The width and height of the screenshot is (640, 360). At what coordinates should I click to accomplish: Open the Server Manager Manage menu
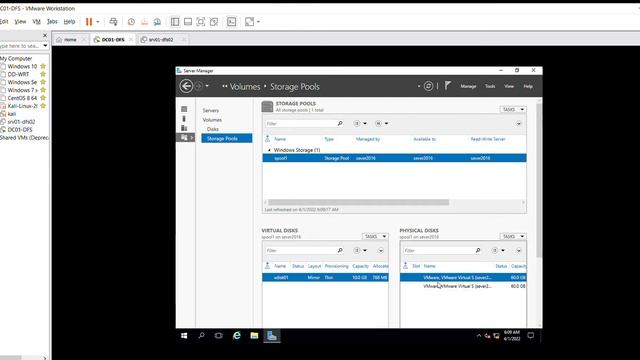coord(468,86)
